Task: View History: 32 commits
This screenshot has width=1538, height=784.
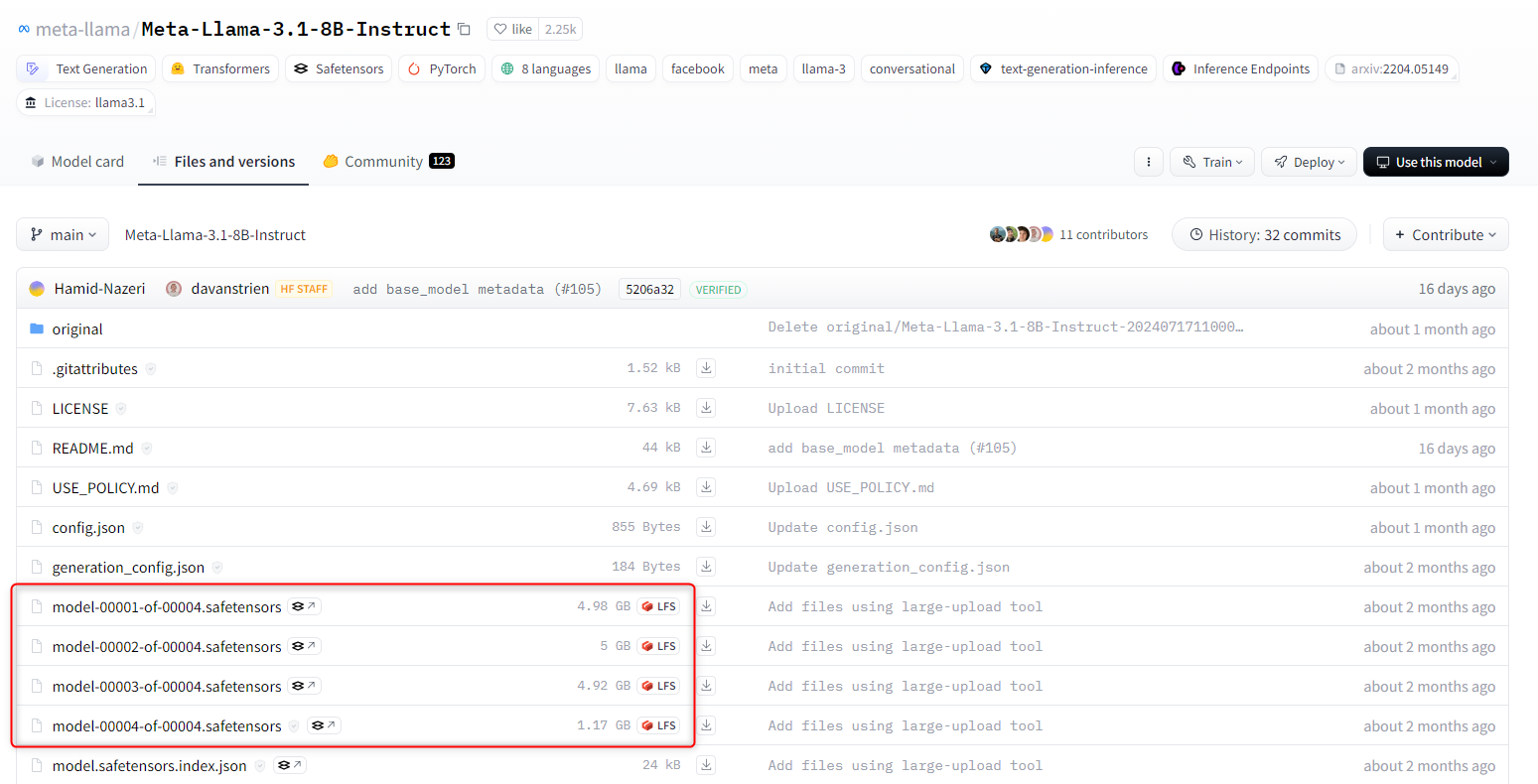Action: click(x=1264, y=235)
